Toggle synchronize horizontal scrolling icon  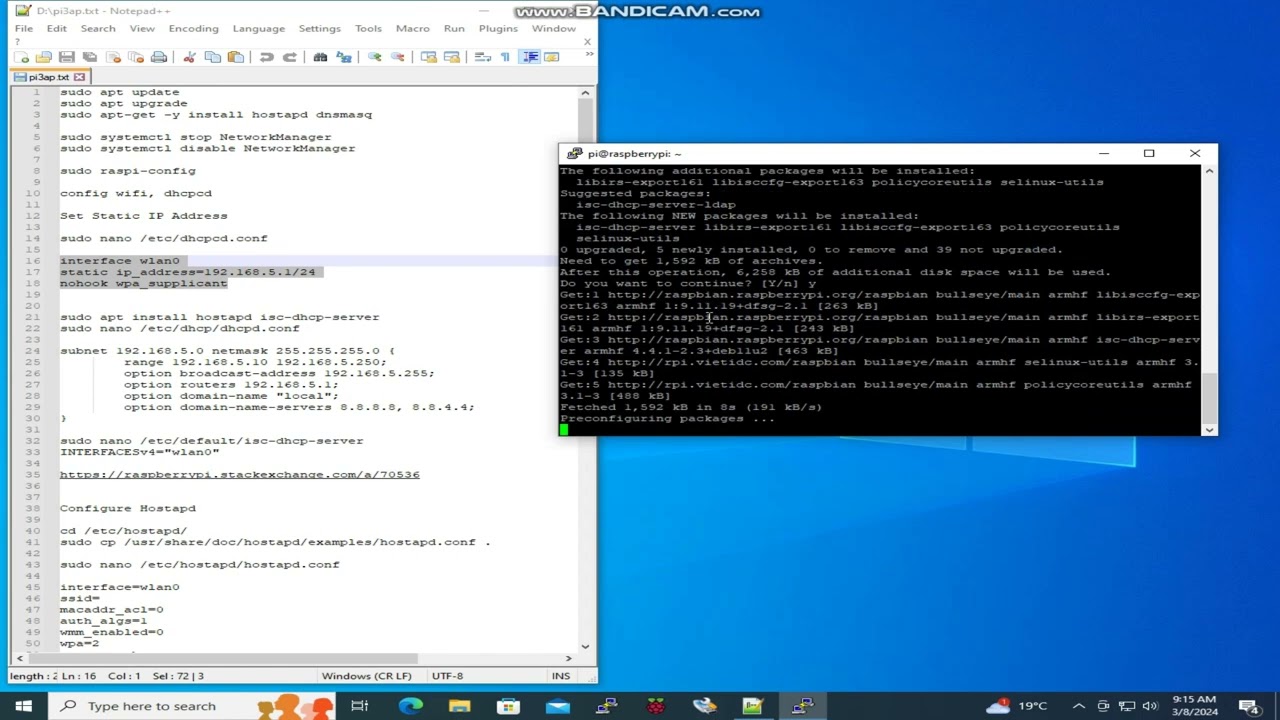coord(452,57)
